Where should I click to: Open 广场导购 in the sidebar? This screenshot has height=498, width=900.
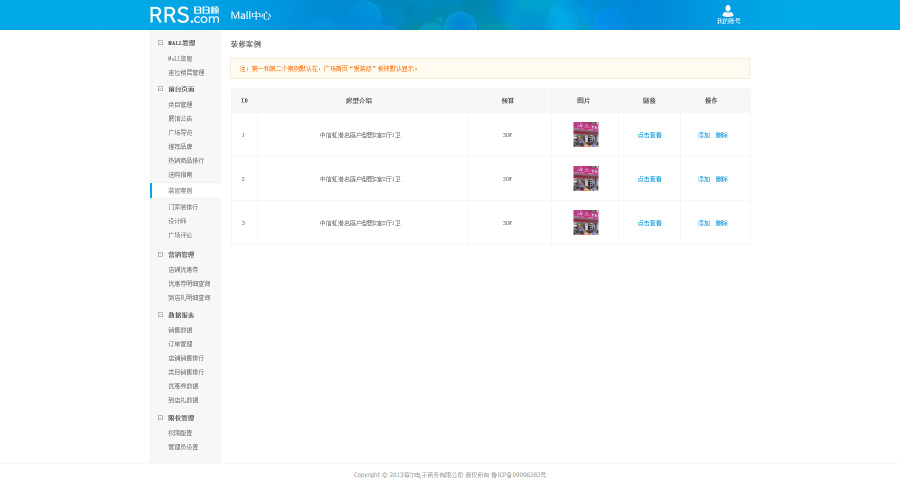pyautogui.click(x=180, y=133)
